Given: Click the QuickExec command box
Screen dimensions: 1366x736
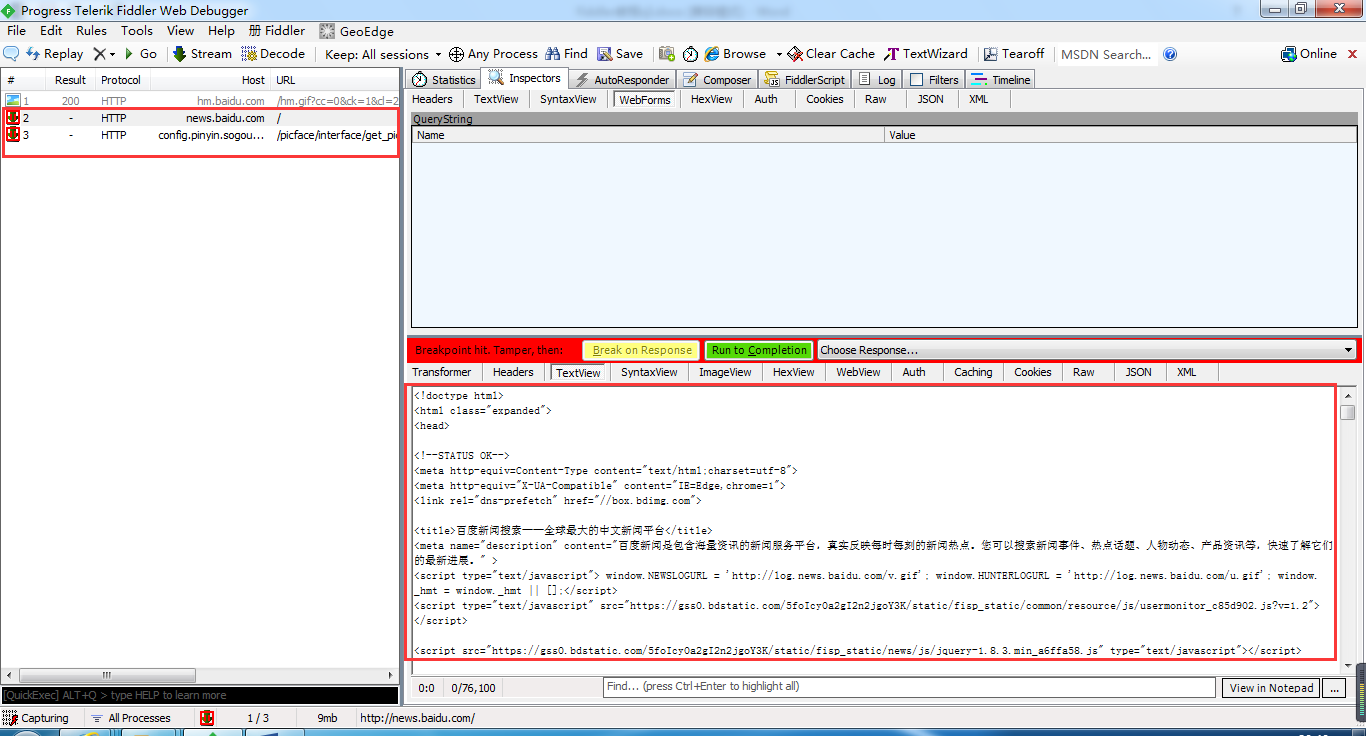Looking at the screenshot, I should click(x=200, y=695).
